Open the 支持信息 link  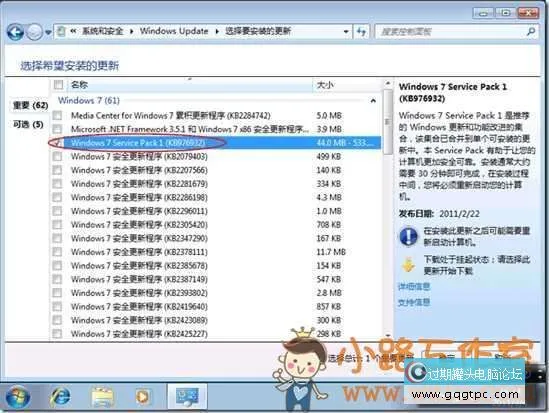pyautogui.click(x=414, y=302)
